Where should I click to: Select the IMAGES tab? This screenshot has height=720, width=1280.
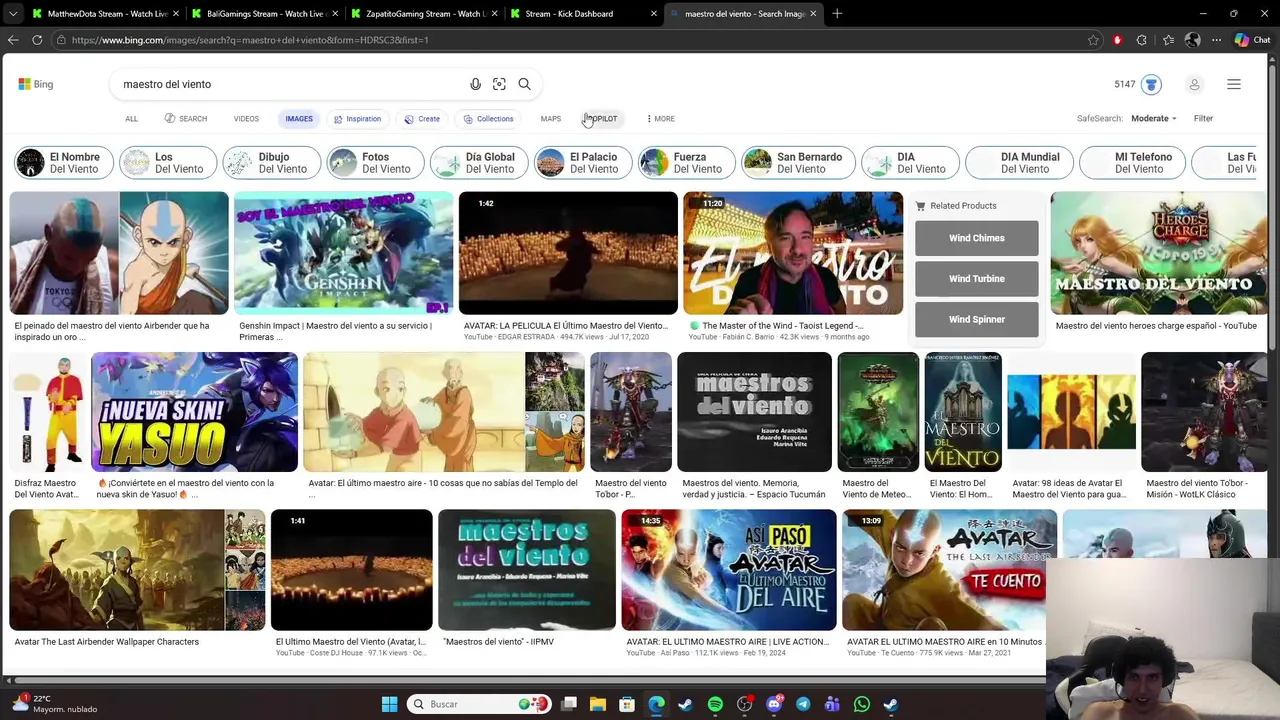[x=299, y=118]
